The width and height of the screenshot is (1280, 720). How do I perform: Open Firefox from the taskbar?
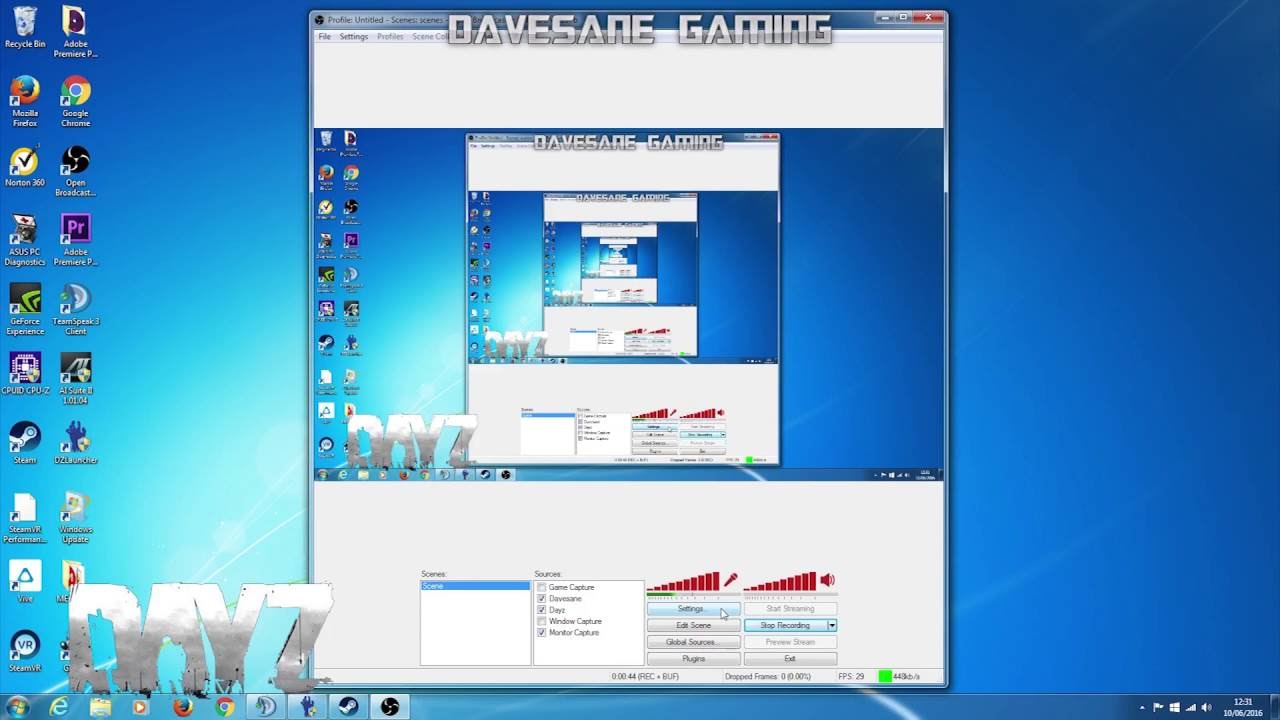pyautogui.click(x=182, y=707)
